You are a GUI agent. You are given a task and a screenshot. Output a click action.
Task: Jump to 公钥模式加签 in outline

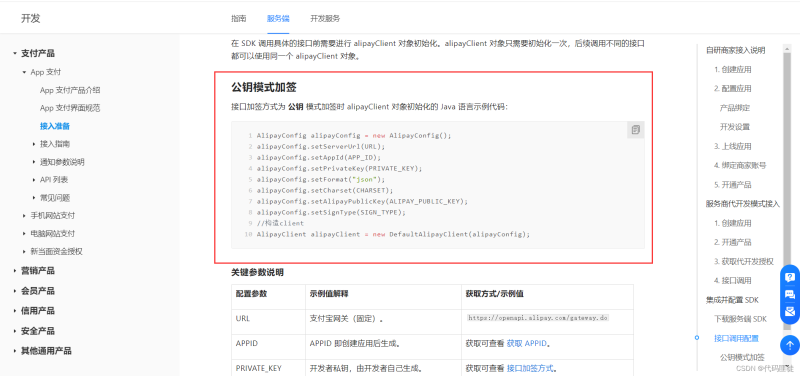[x=742, y=357]
